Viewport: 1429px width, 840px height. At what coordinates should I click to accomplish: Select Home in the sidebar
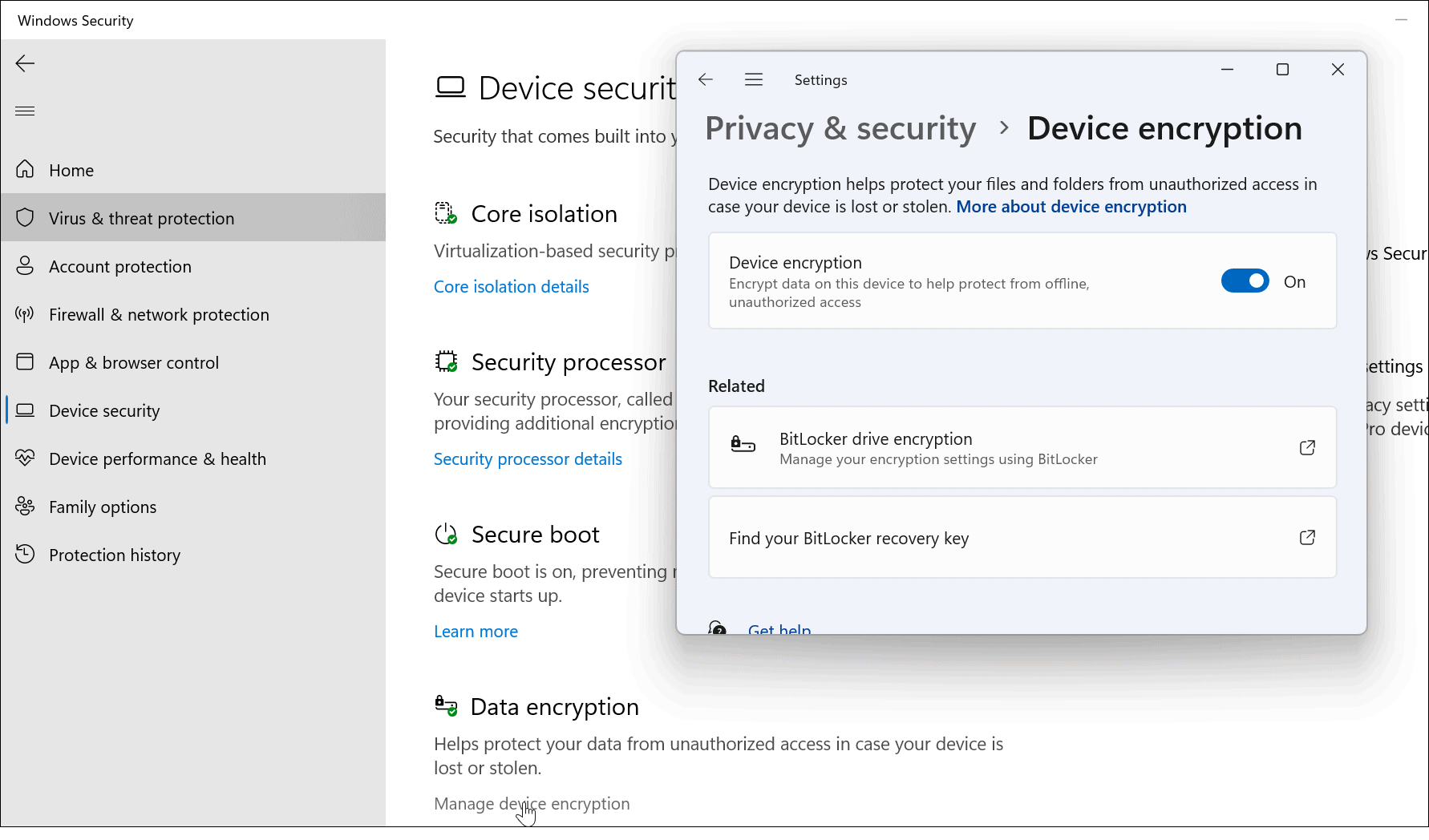[193, 170]
